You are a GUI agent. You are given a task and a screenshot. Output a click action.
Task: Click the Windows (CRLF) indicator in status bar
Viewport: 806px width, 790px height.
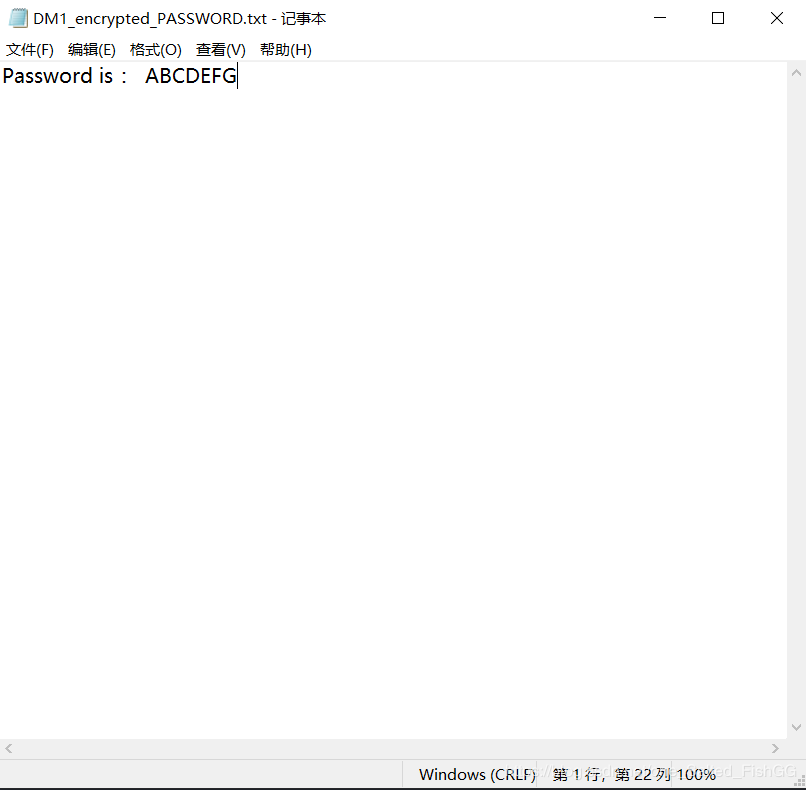pyautogui.click(x=477, y=774)
